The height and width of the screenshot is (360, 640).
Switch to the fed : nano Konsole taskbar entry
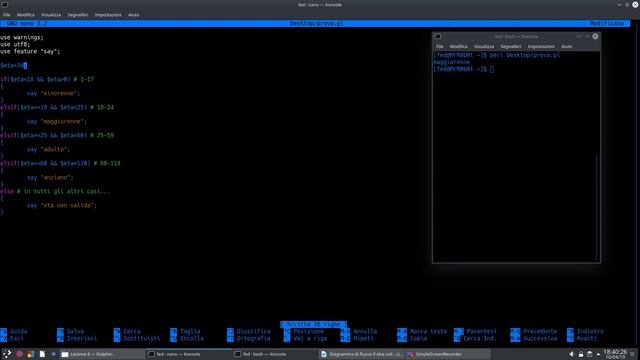tap(188, 354)
